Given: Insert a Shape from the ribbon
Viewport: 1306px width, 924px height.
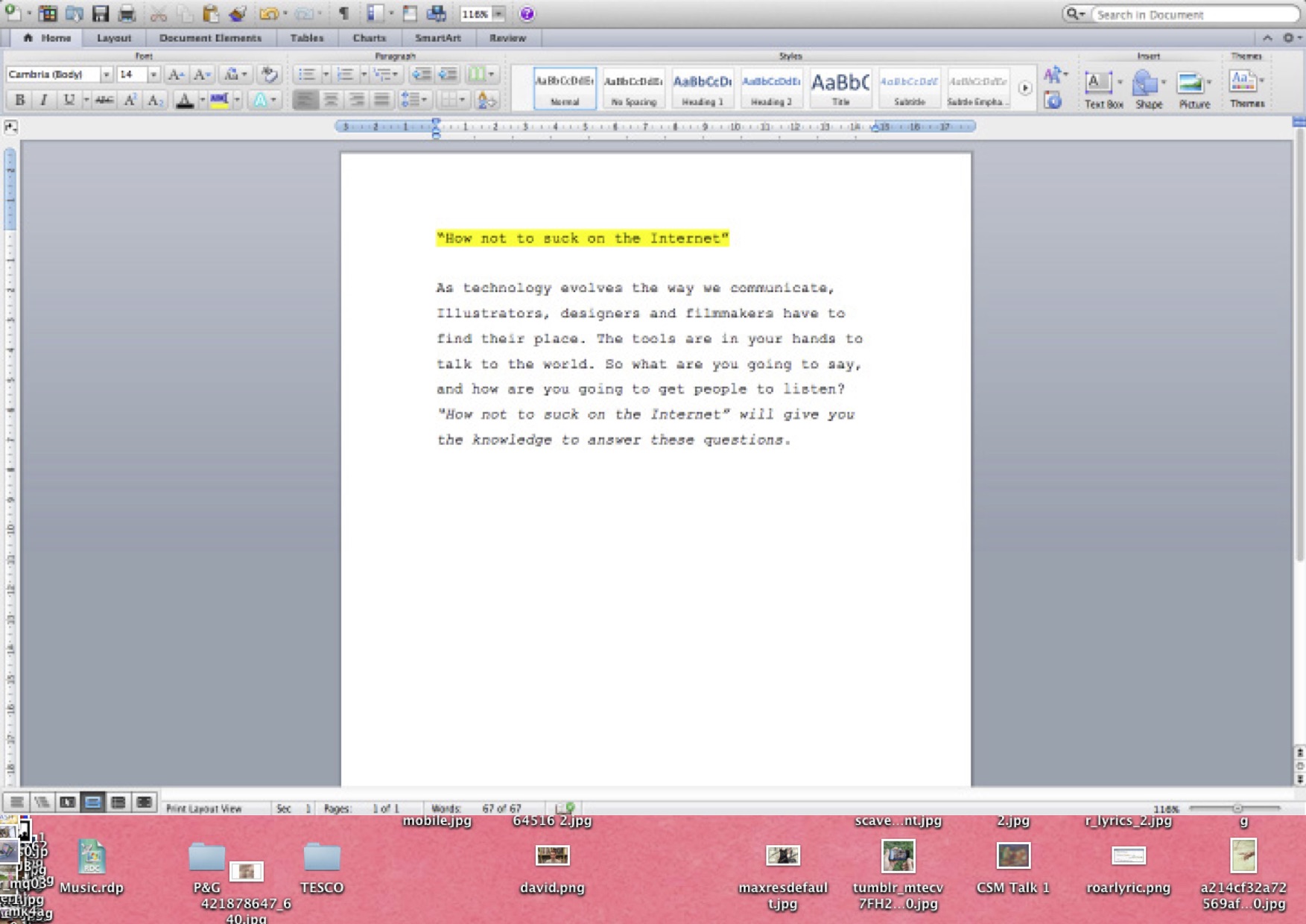Looking at the screenshot, I should [x=1148, y=89].
